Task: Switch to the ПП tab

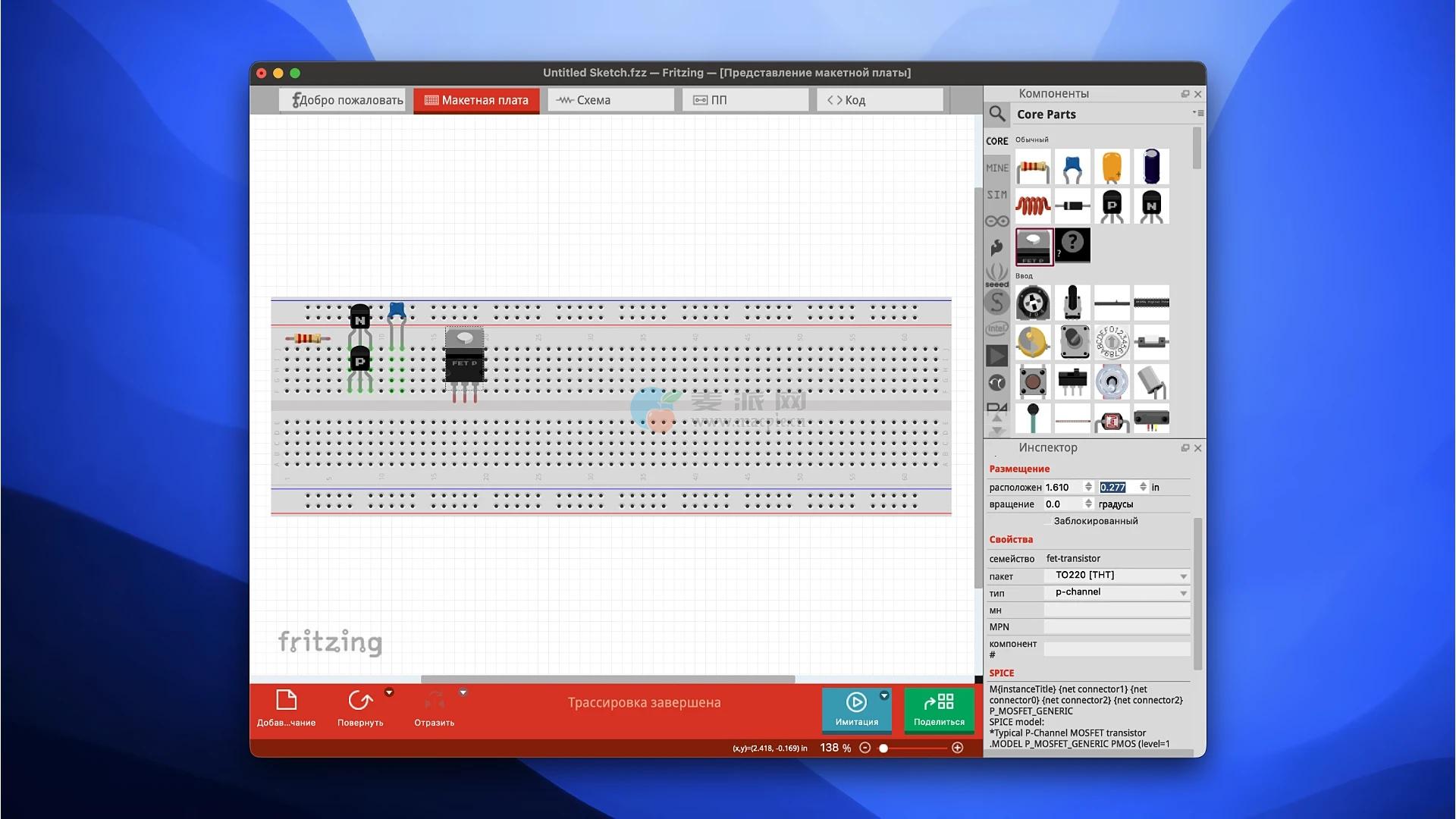Action: coord(745,100)
